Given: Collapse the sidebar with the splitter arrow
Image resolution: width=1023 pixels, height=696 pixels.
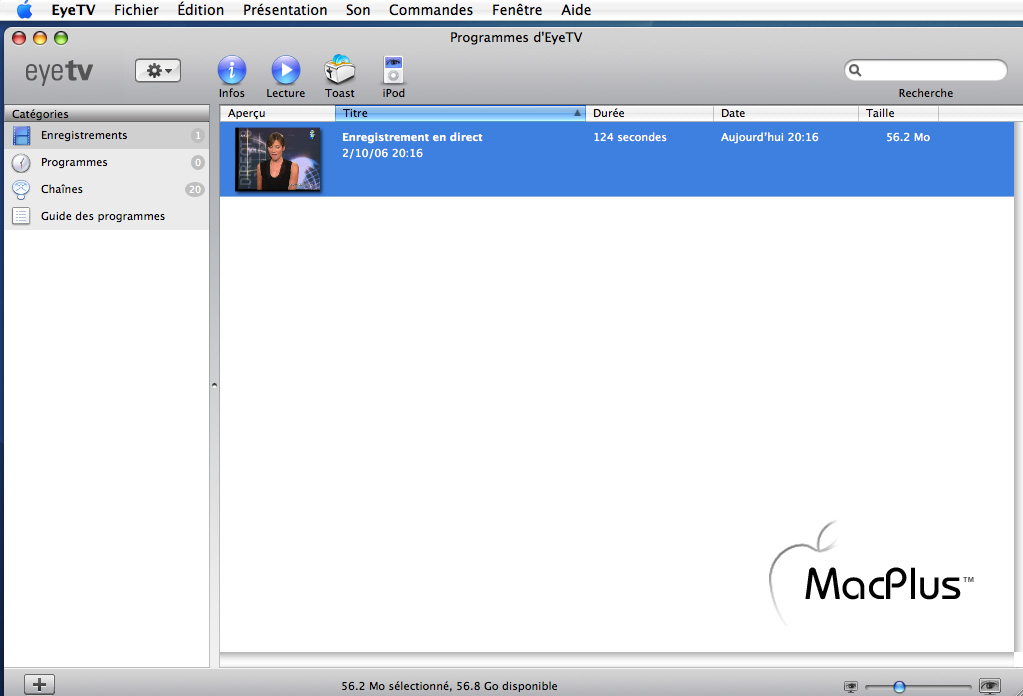Looking at the screenshot, I should click(214, 386).
